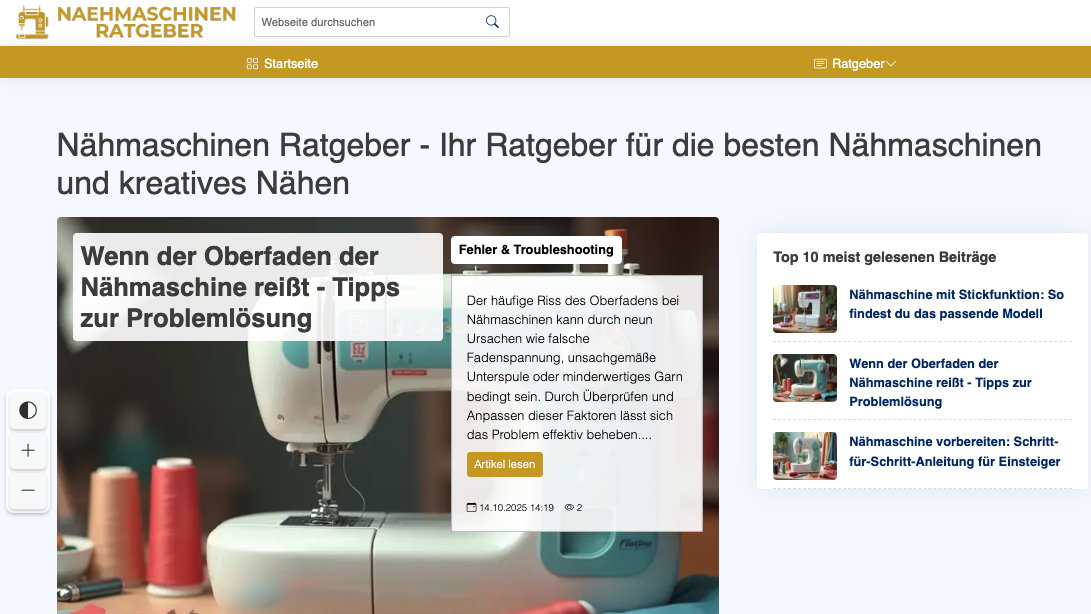Expand the Ratgeber dropdown menu
This screenshot has height=614, width=1091.
[855, 64]
